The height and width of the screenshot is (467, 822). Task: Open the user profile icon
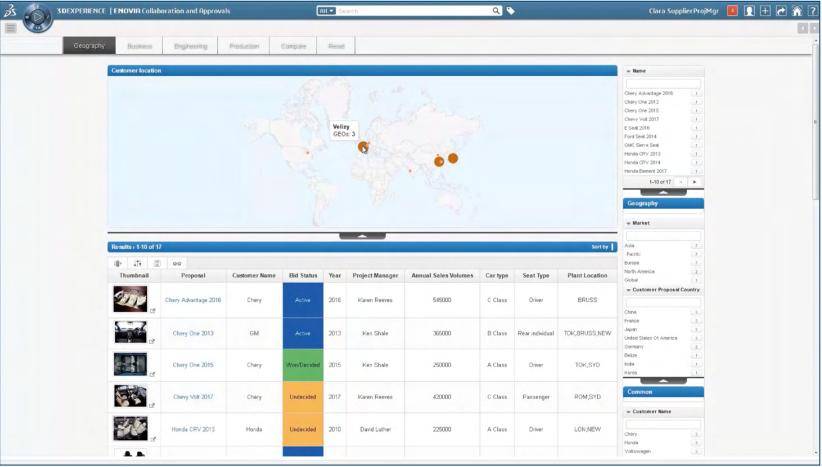point(748,11)
